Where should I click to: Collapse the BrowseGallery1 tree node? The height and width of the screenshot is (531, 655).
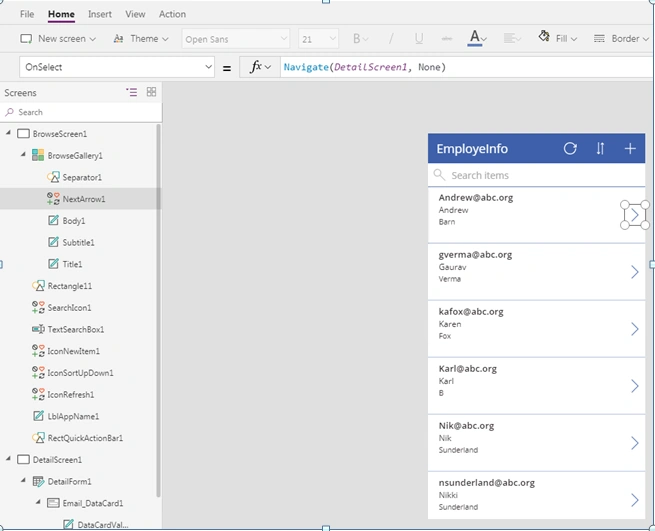23,155
